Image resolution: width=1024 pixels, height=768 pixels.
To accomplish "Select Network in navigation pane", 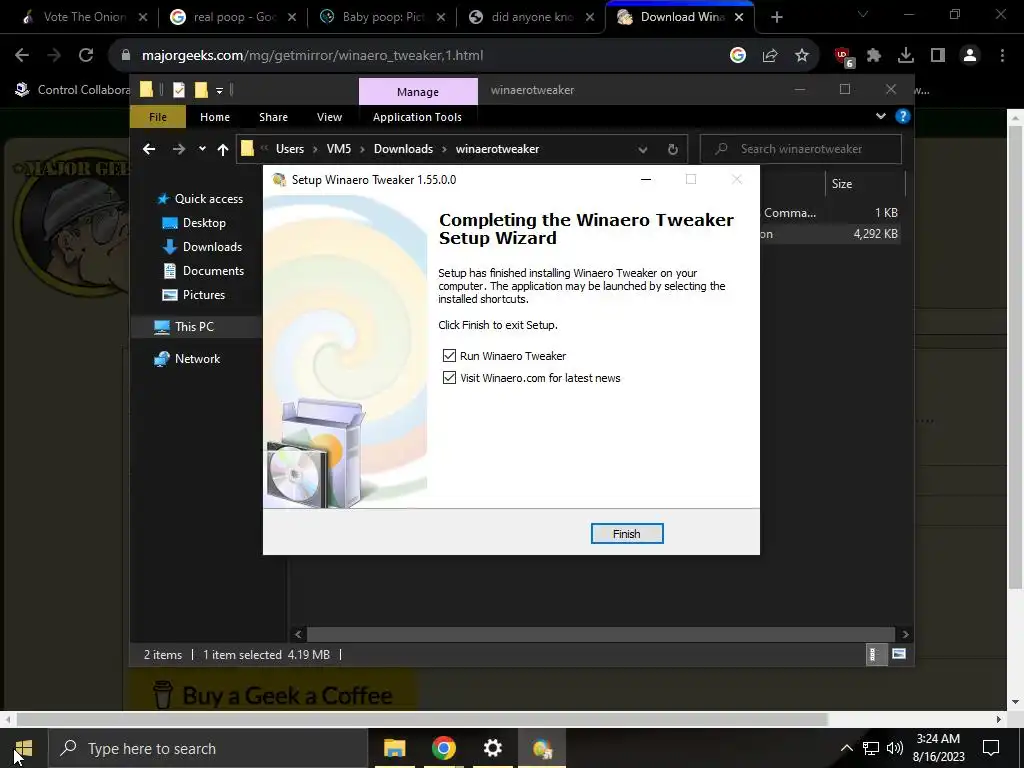I will click(x=187, y=359).
